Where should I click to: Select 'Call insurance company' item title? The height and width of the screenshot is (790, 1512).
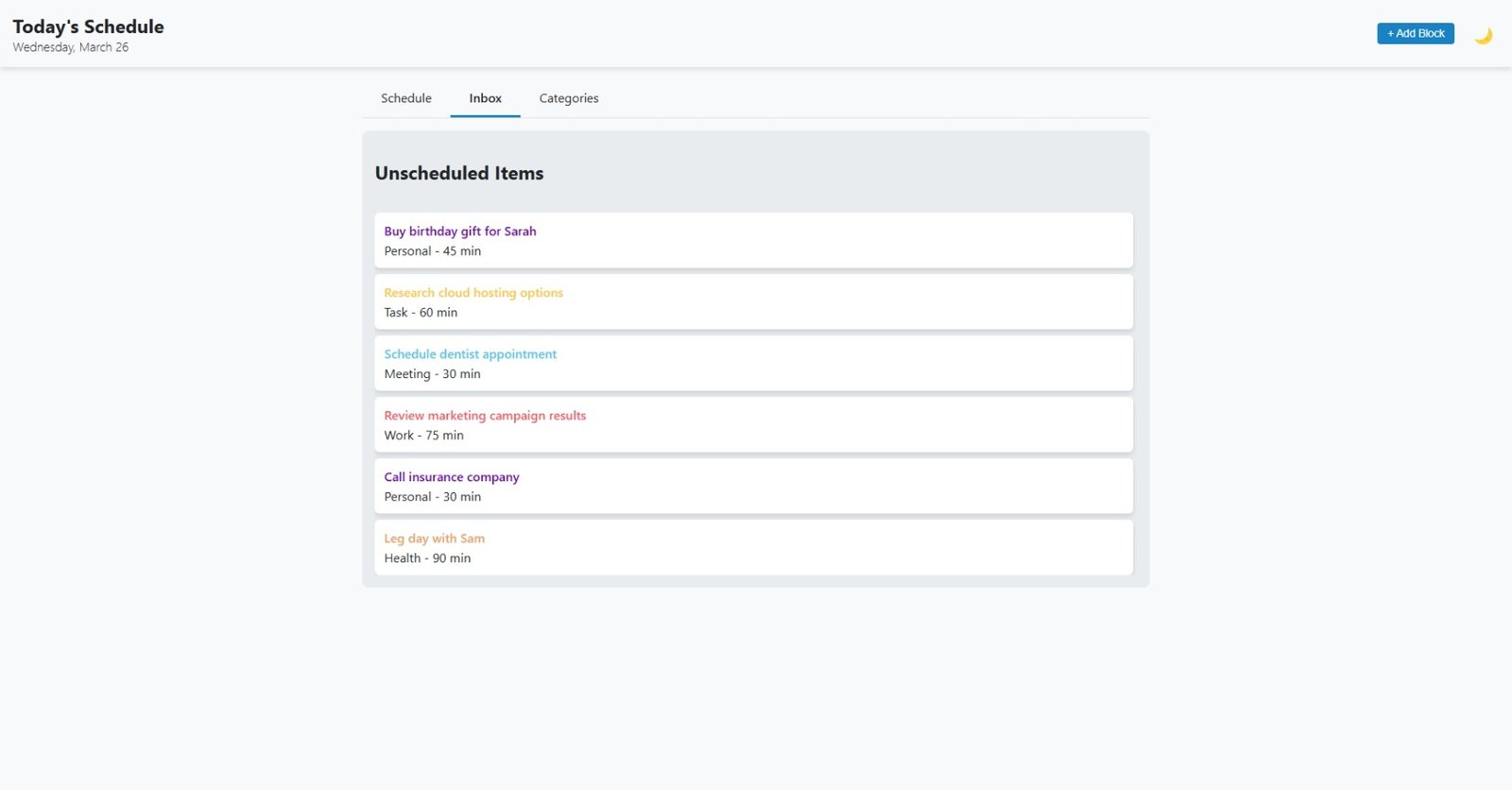pyautogui.click(x=451, y=477)
